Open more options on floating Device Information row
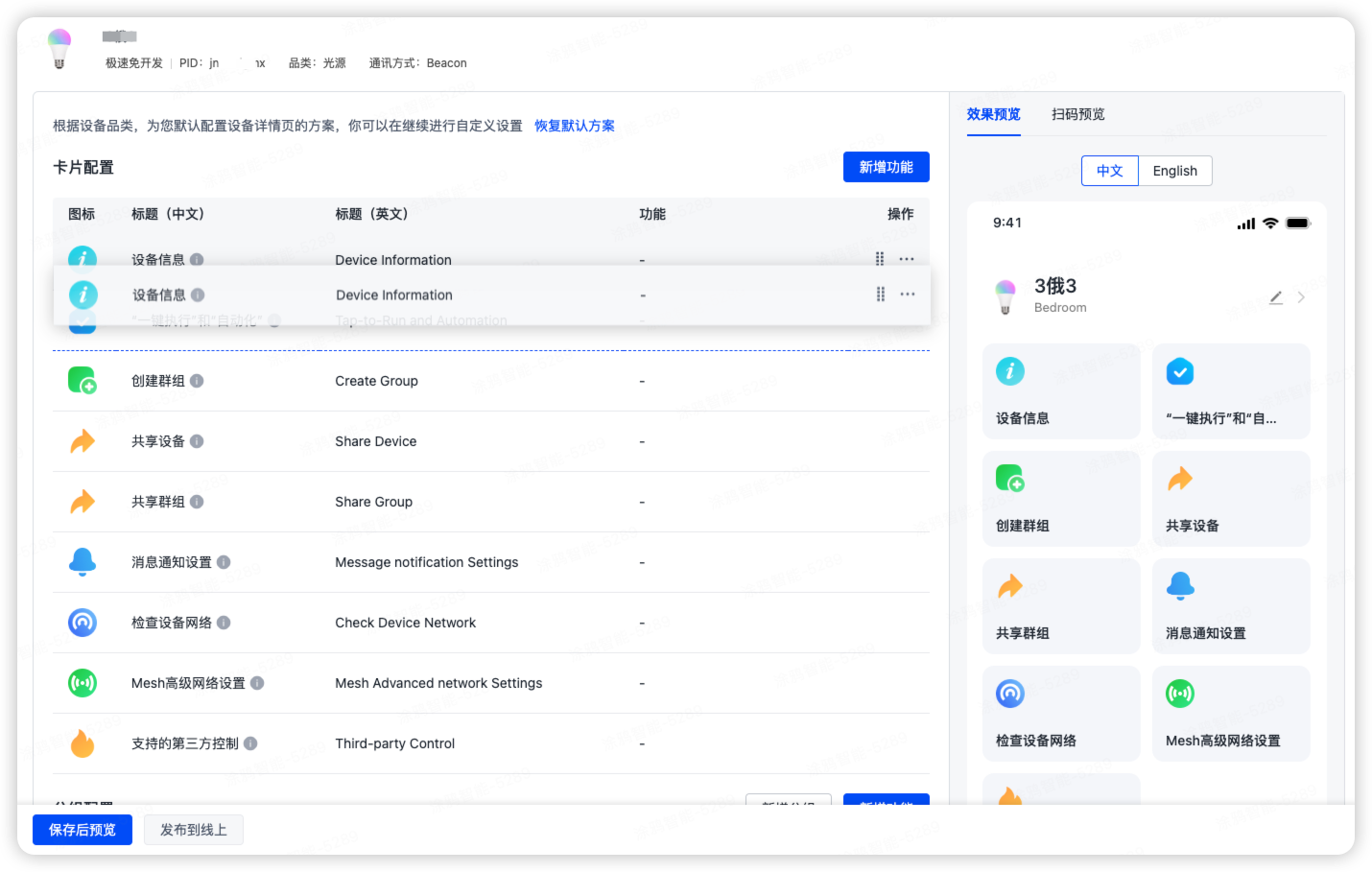Image resolution: width=1372 pixels, height=872 pixels. 908,295
